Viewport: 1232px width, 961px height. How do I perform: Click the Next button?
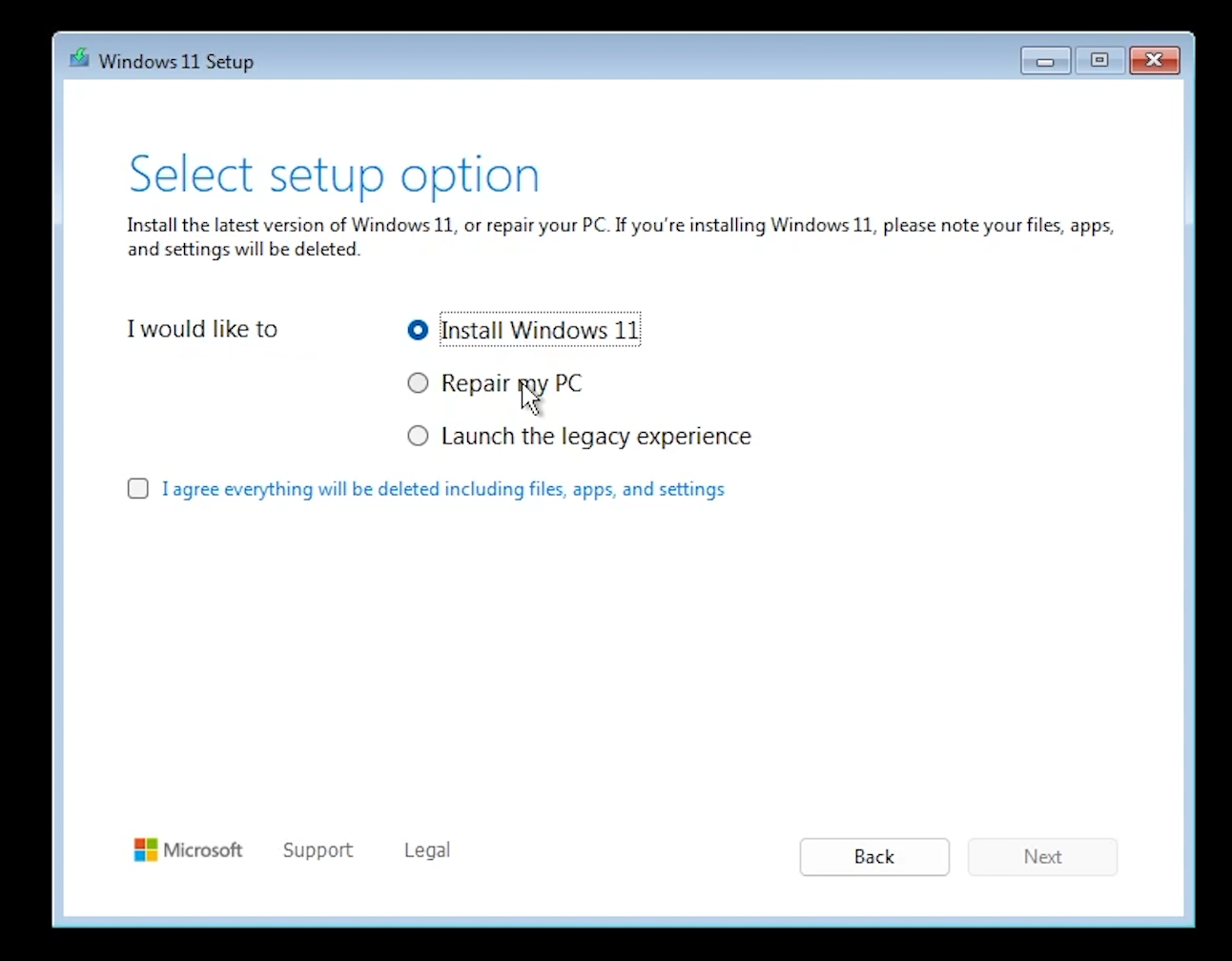pyautogui.click(x=1042, y=856)
